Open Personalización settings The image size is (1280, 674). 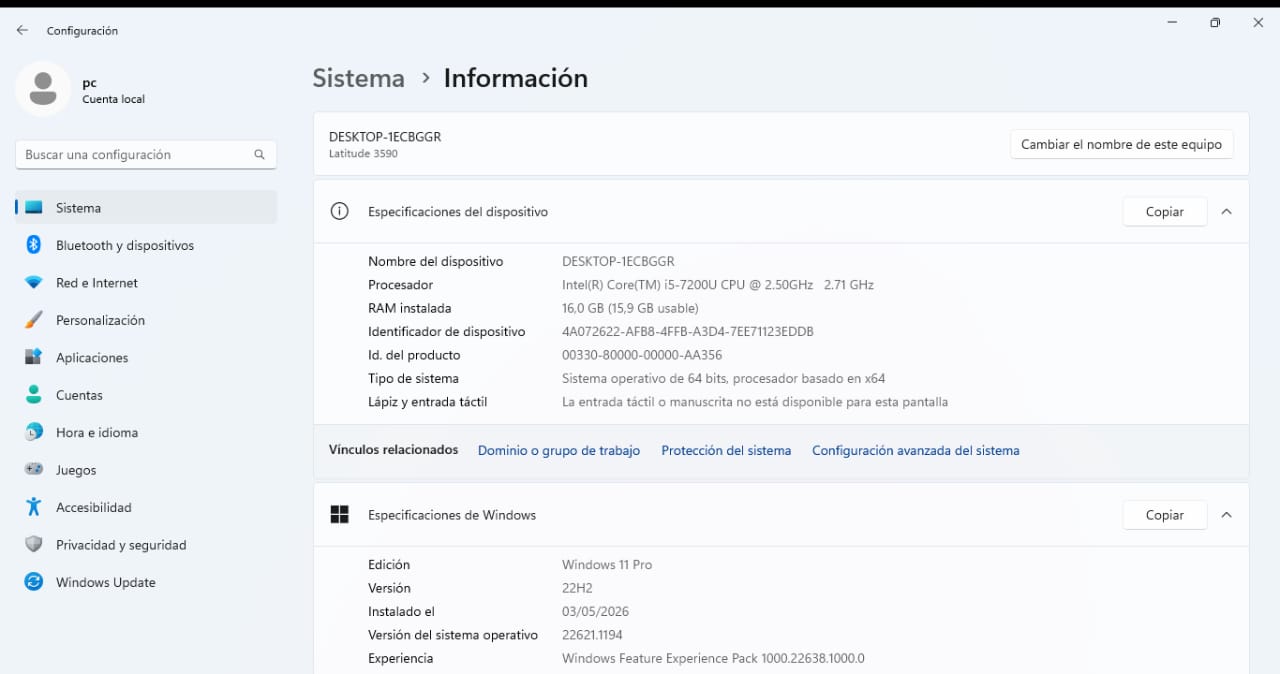click(x=146, y=320)
